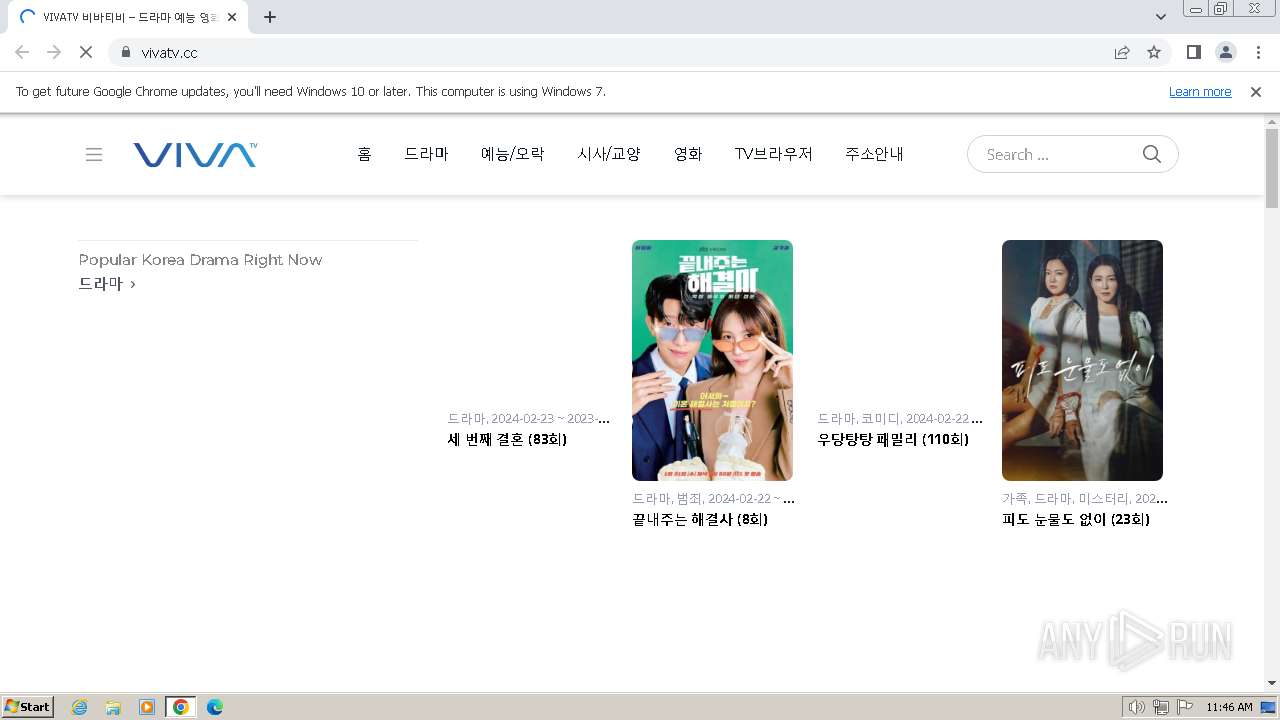This screenshot has width=1280, height=720.
Task: Open the 드라마 navigation menu
Action: pyautogui.click(x=426, y=154)
